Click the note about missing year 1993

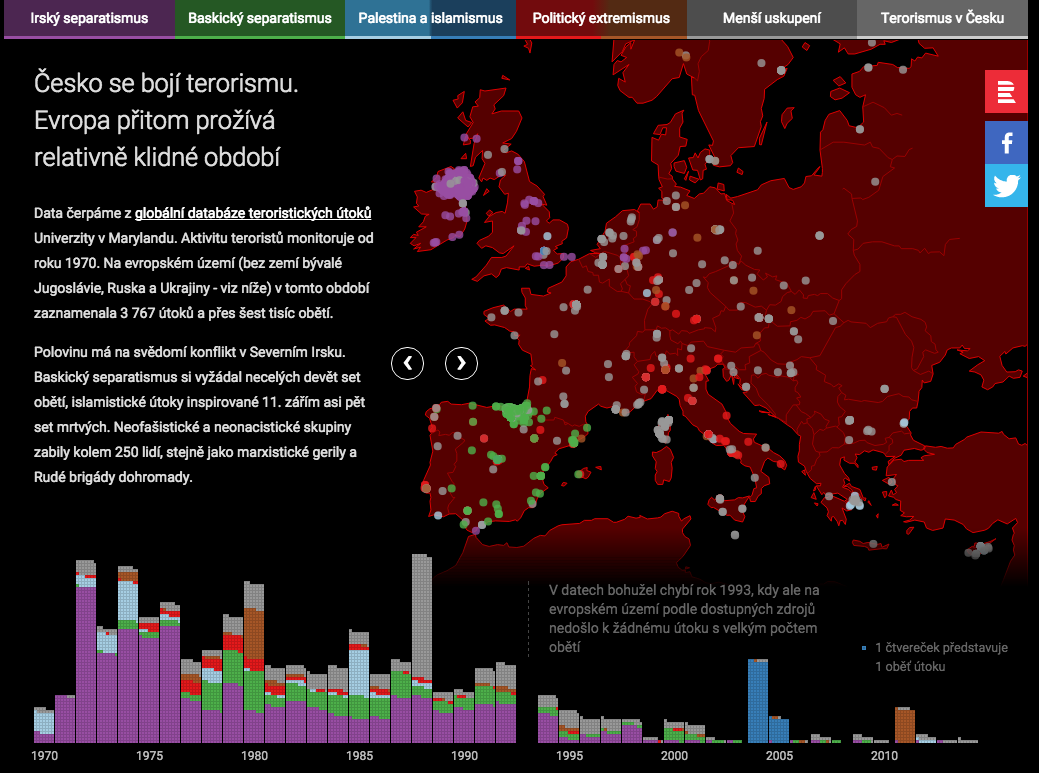pyautogui.click(x=684, y=618)
